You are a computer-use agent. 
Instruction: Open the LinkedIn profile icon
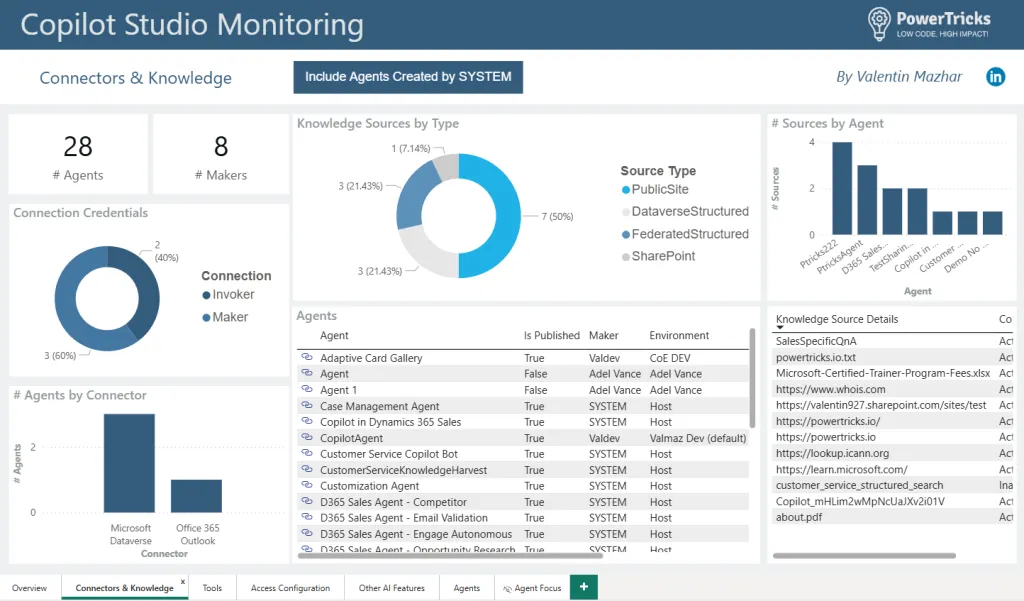pos(995,77)
